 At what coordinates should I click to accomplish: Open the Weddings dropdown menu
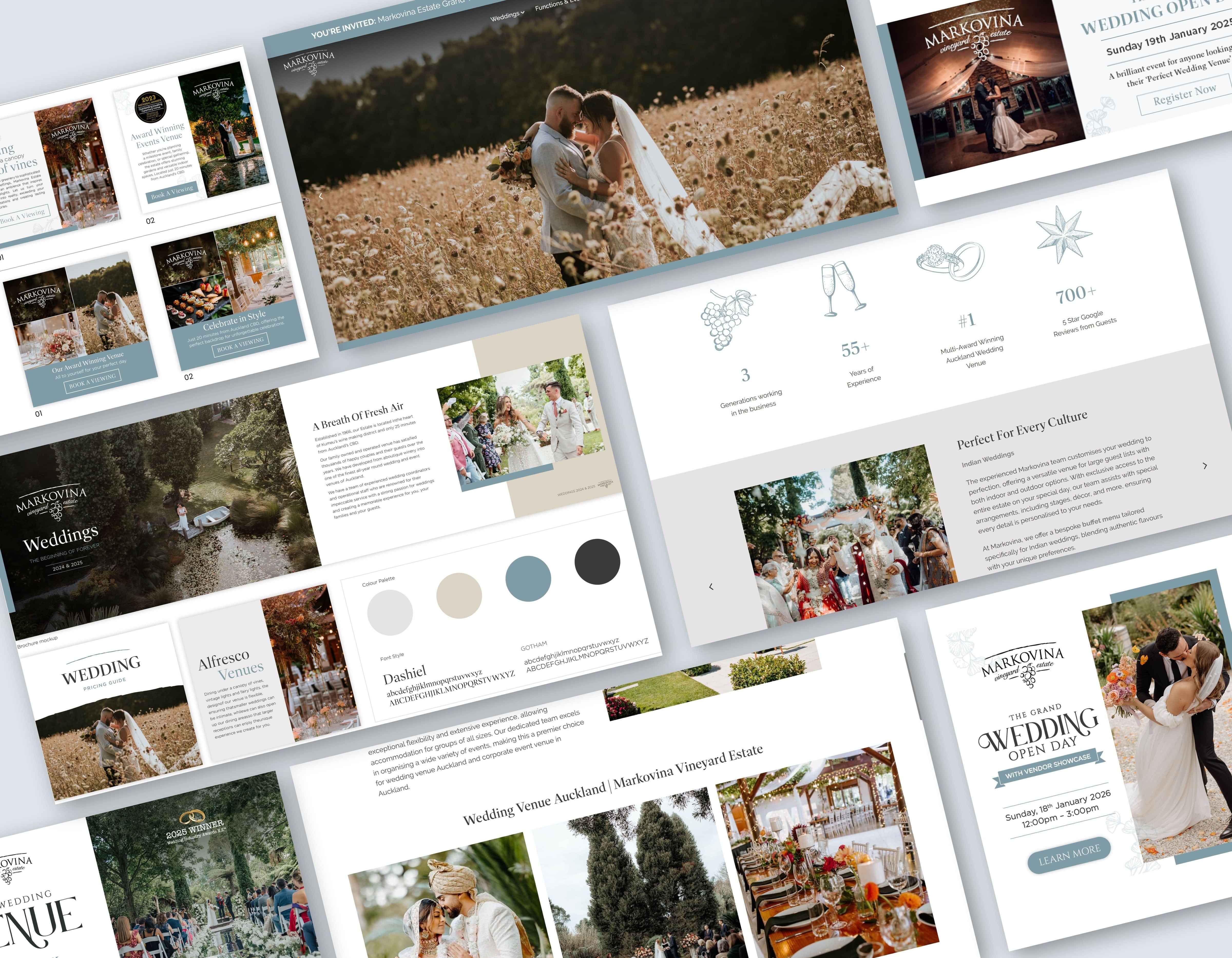tap(507, 15)
